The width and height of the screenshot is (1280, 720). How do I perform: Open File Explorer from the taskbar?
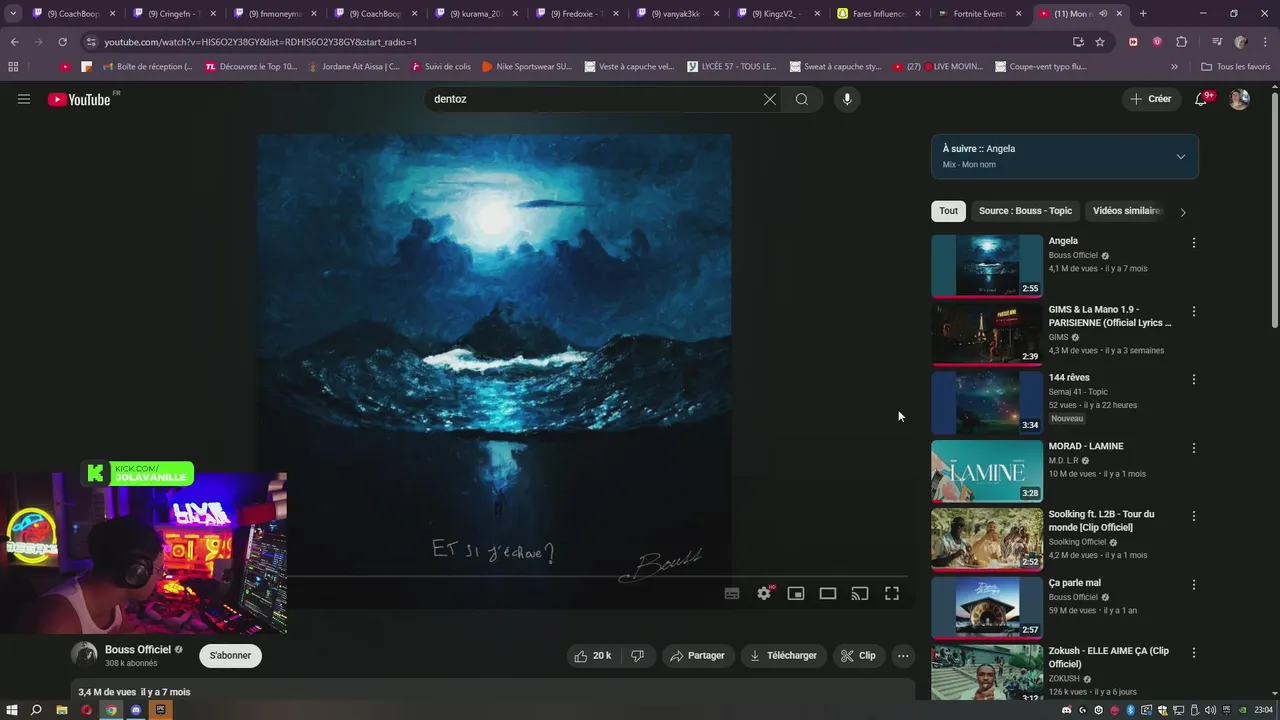click(x=62, y=710)
